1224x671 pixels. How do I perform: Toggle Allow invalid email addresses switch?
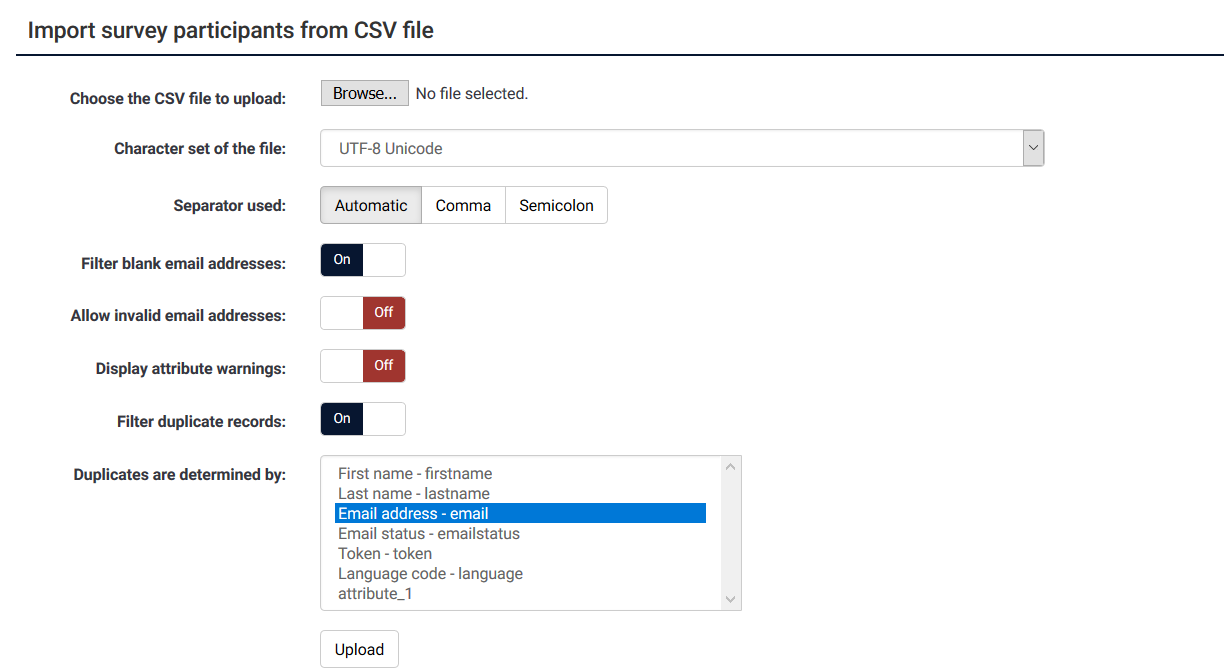[x=363, y=313]
